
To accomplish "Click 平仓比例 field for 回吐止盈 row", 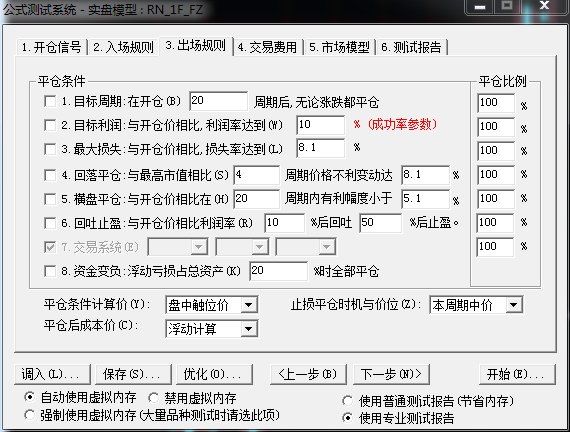I will (496, 223).
